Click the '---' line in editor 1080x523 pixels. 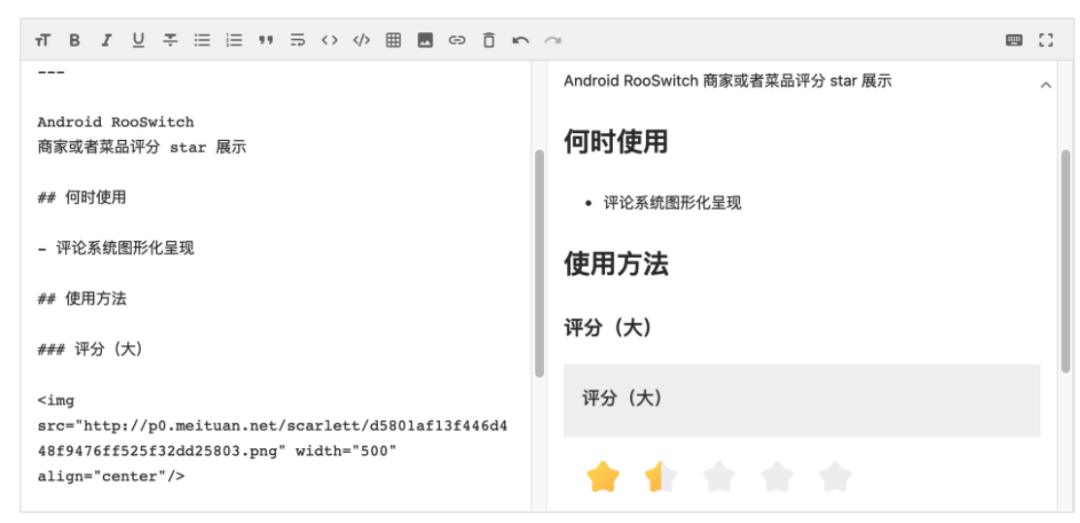[x=51, y=72]
